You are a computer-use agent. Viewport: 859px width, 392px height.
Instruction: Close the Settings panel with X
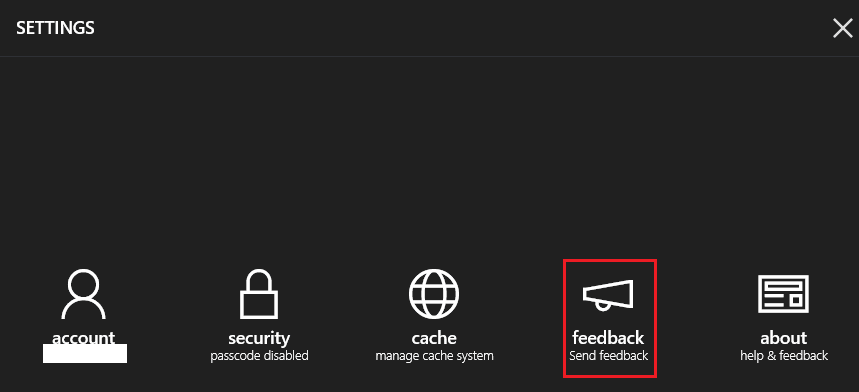(843, 28)
